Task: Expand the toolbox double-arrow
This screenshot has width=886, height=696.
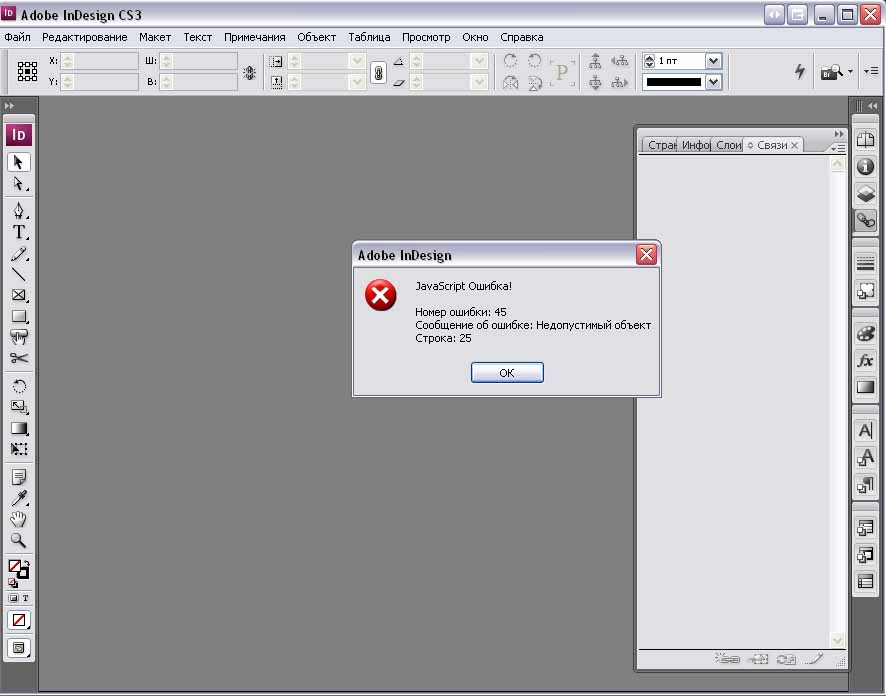Action: (x=10, y=106)
